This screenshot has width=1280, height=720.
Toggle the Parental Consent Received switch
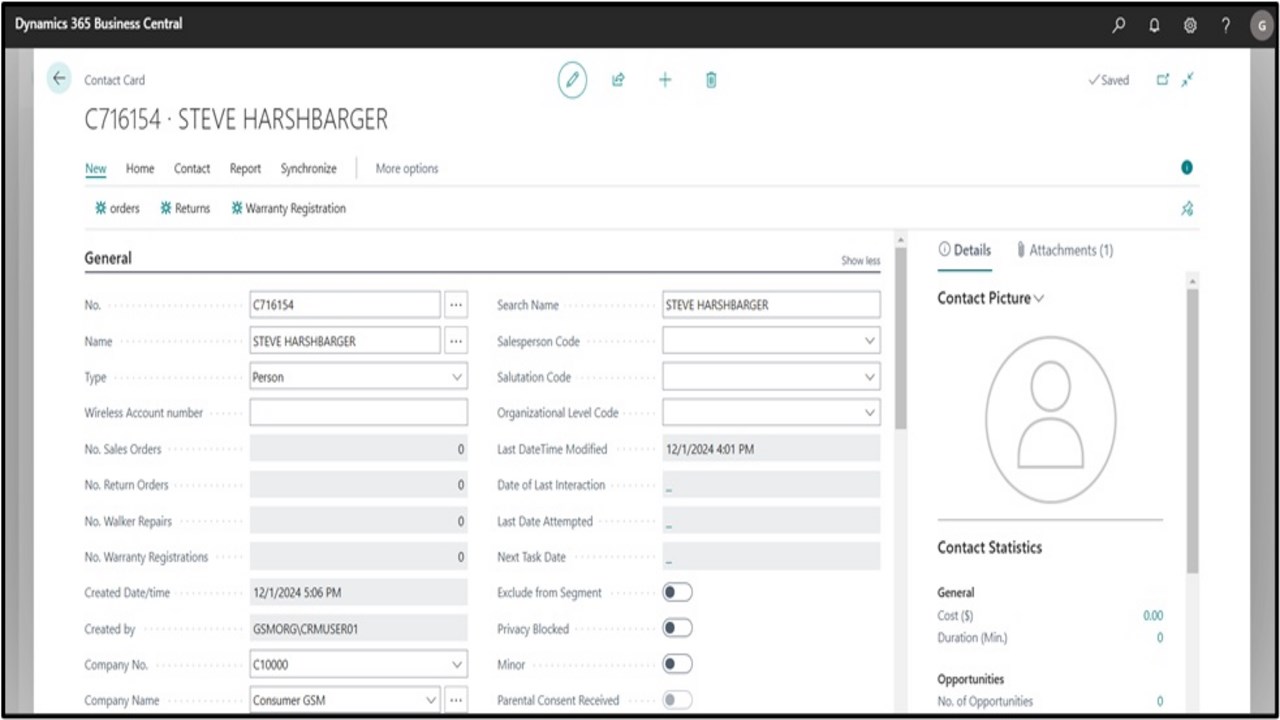677,700
